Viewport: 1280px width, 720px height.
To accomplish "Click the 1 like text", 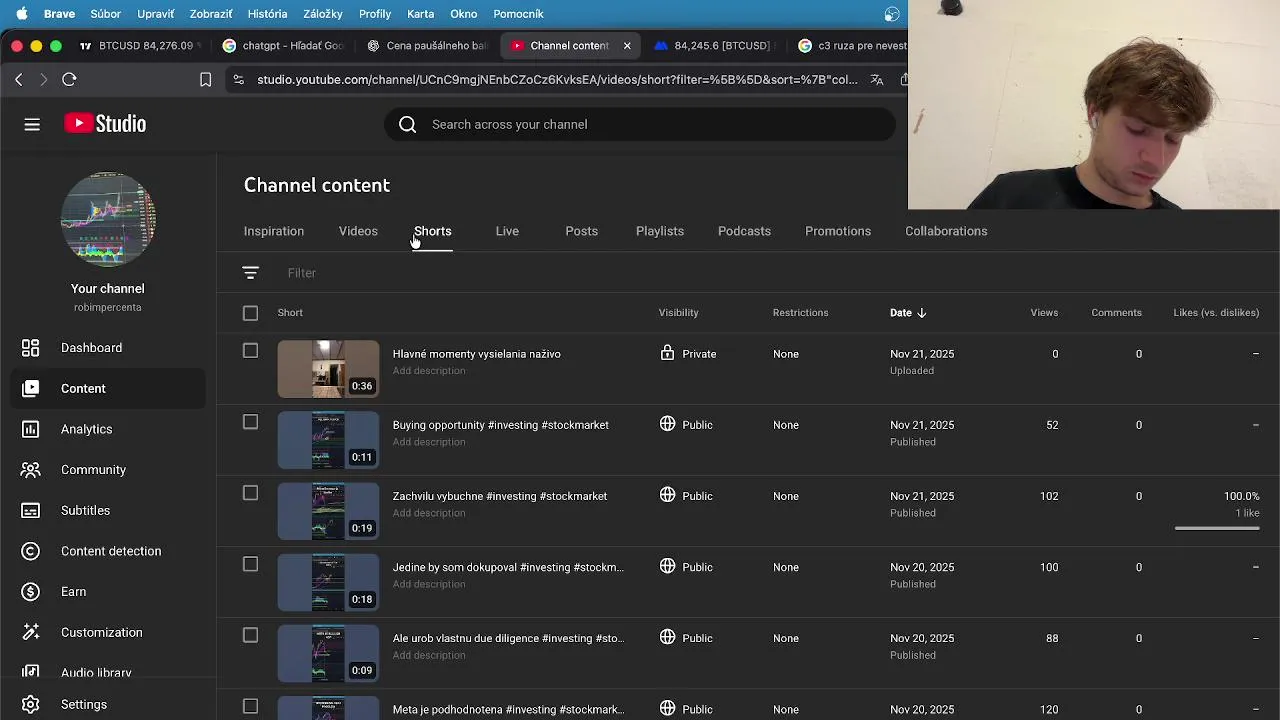I will click(x=1247, y=513).
